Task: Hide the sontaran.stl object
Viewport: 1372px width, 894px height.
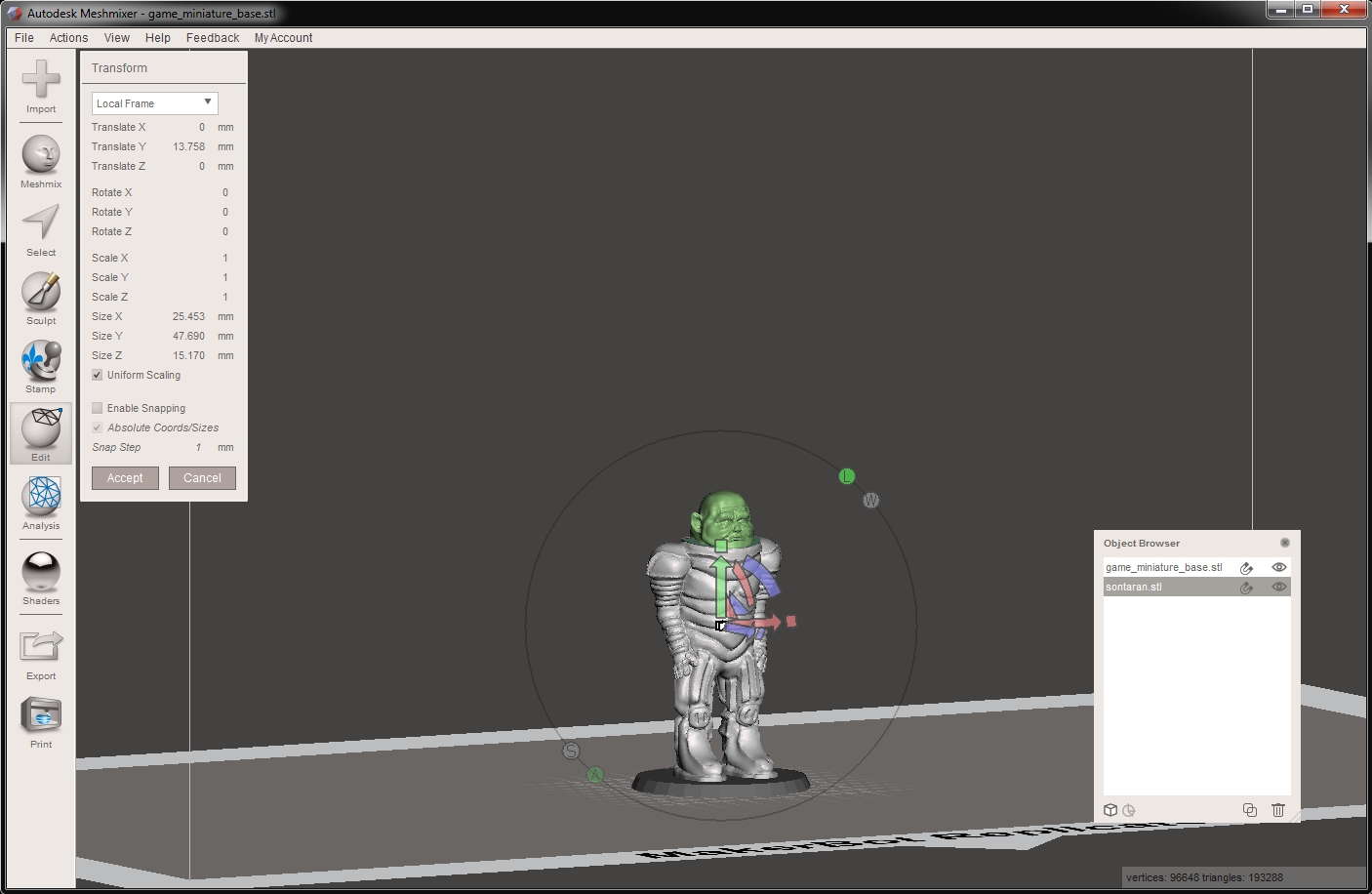Action: [1279, 587]
